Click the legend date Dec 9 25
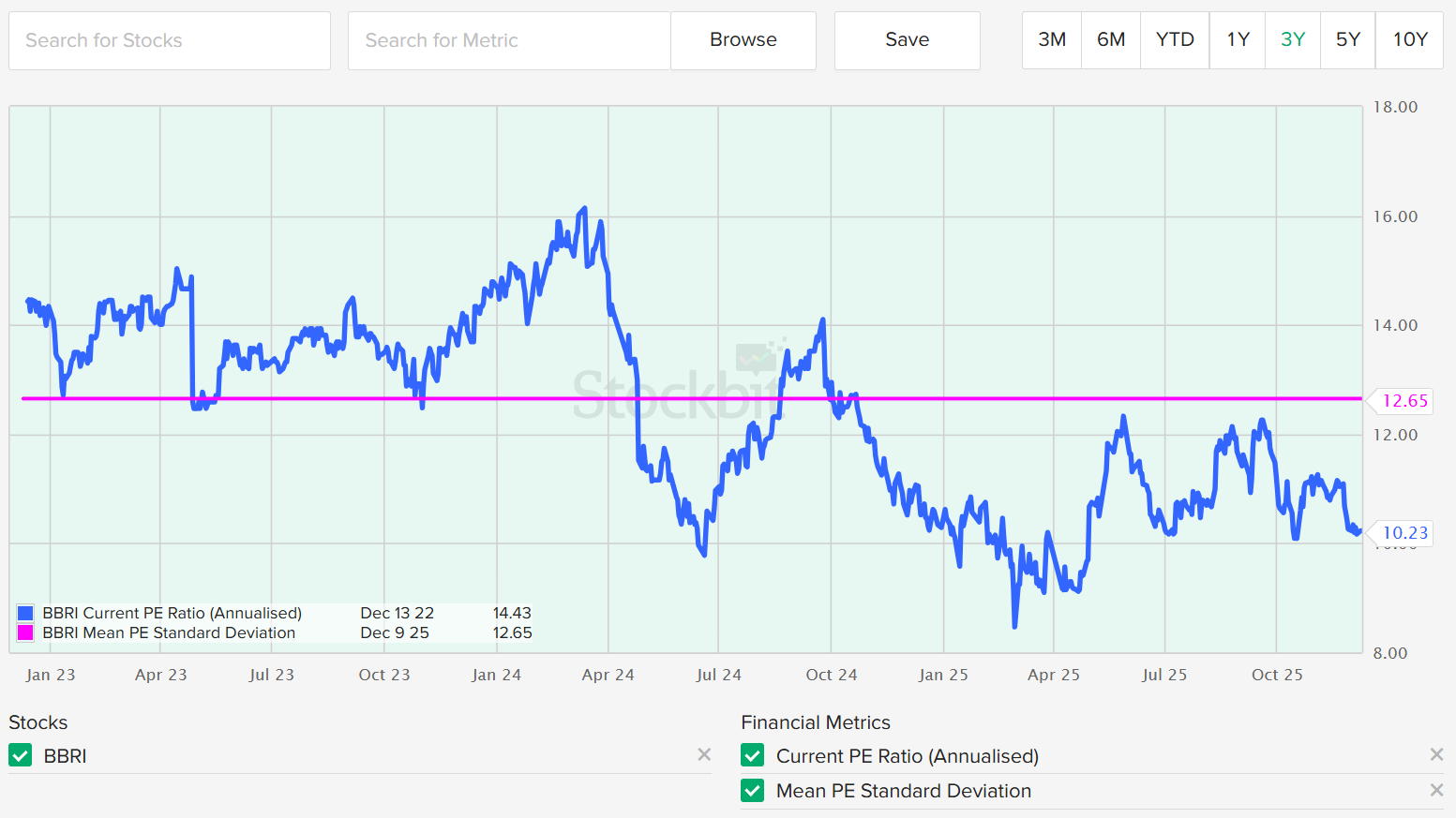Screen dimensions: 1456x818 (x=395, y=632)
